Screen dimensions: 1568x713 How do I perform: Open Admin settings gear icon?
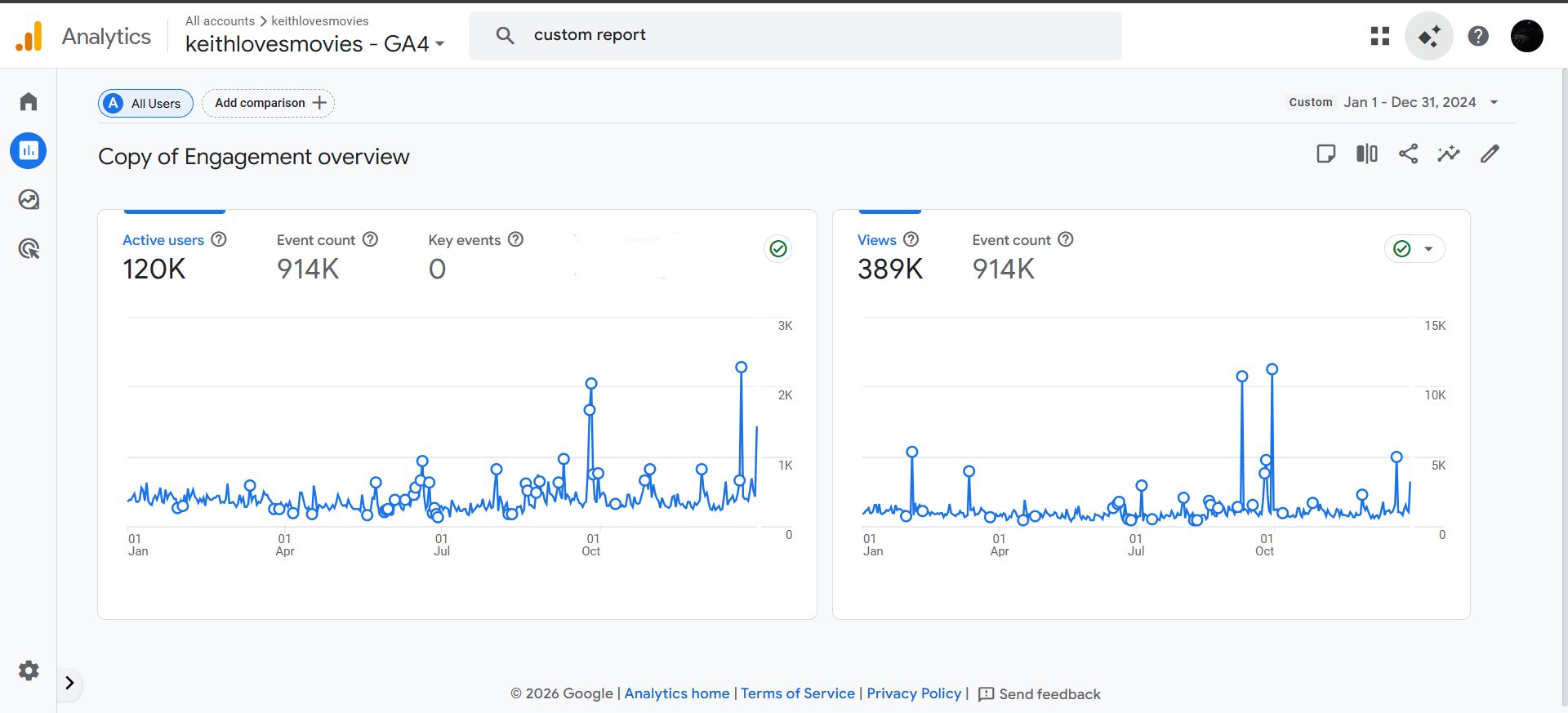click(x=29, y=671)
